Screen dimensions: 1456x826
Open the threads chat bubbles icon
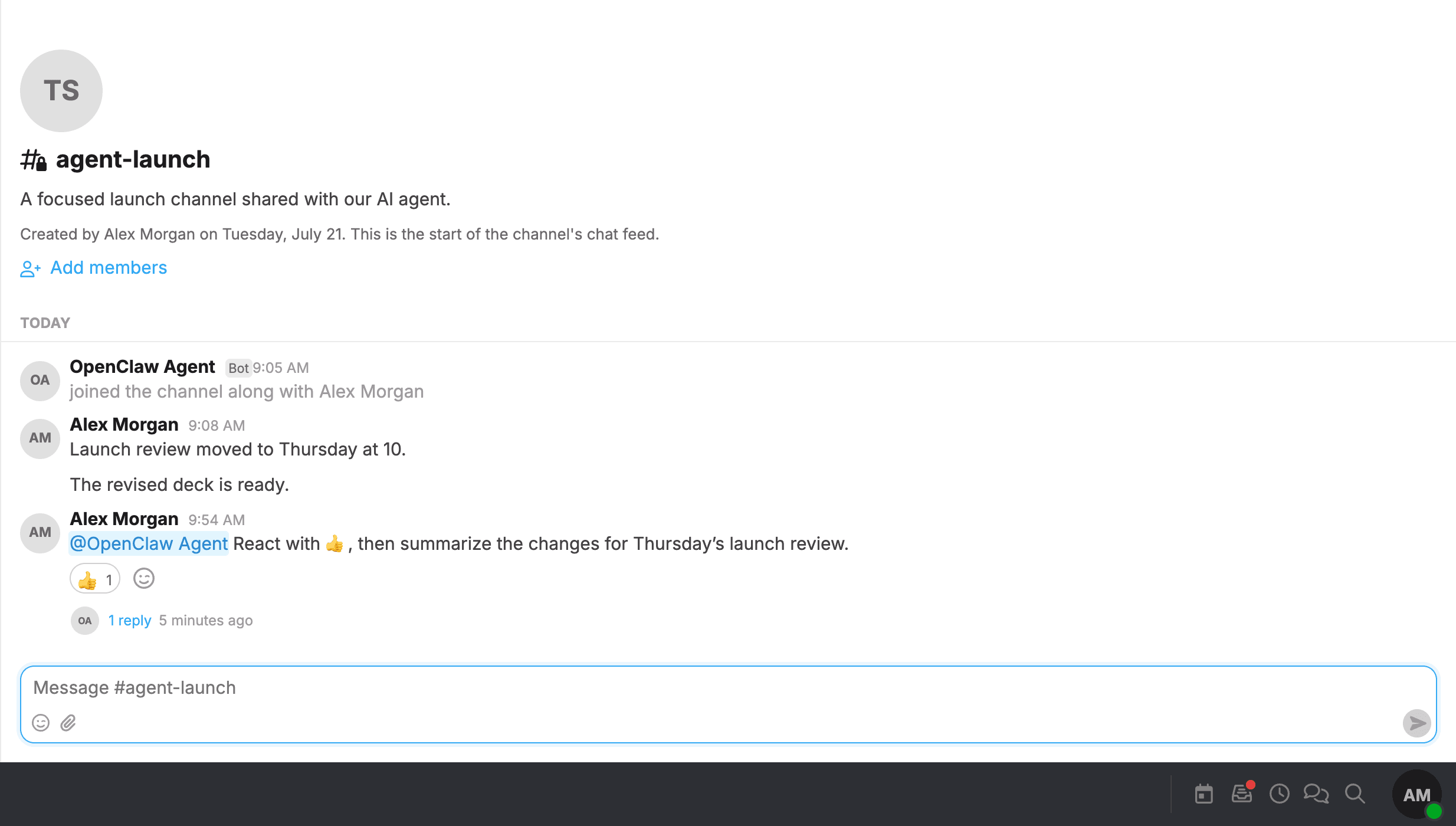coord(1316,794)
